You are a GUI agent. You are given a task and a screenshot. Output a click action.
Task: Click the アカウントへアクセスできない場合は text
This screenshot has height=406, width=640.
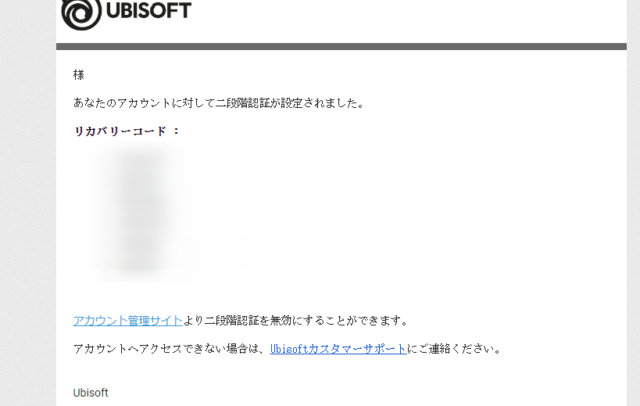click(x=171, y=349)
